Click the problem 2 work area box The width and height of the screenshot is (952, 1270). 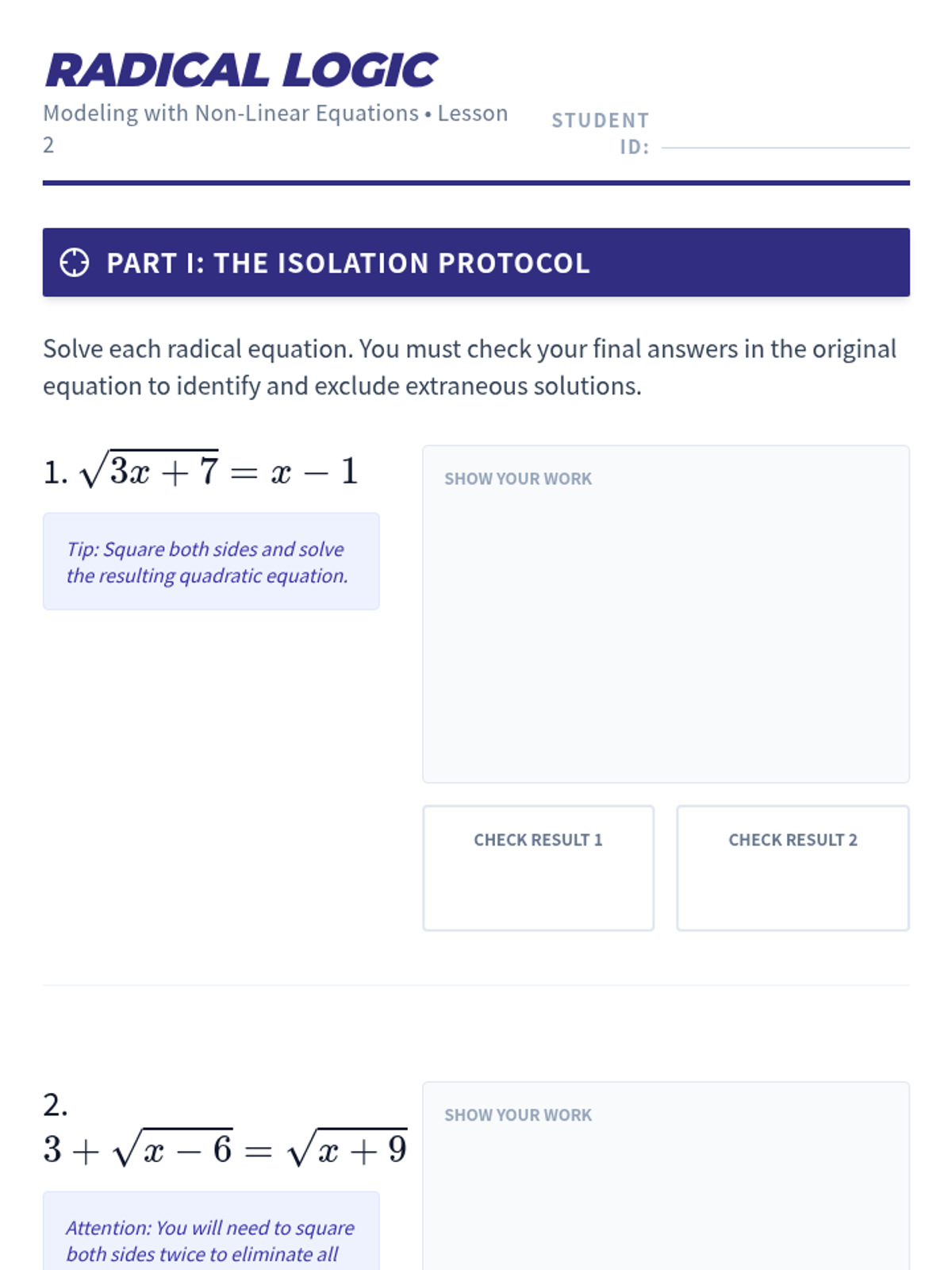pos(666,1191)
